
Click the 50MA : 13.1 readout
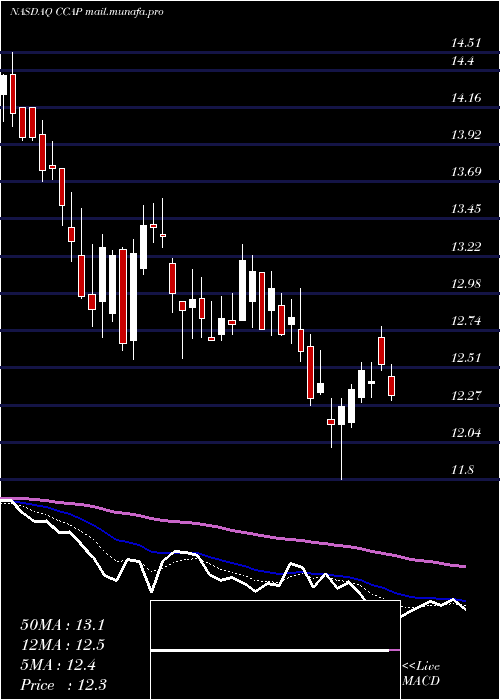click(x=62, y=625)
